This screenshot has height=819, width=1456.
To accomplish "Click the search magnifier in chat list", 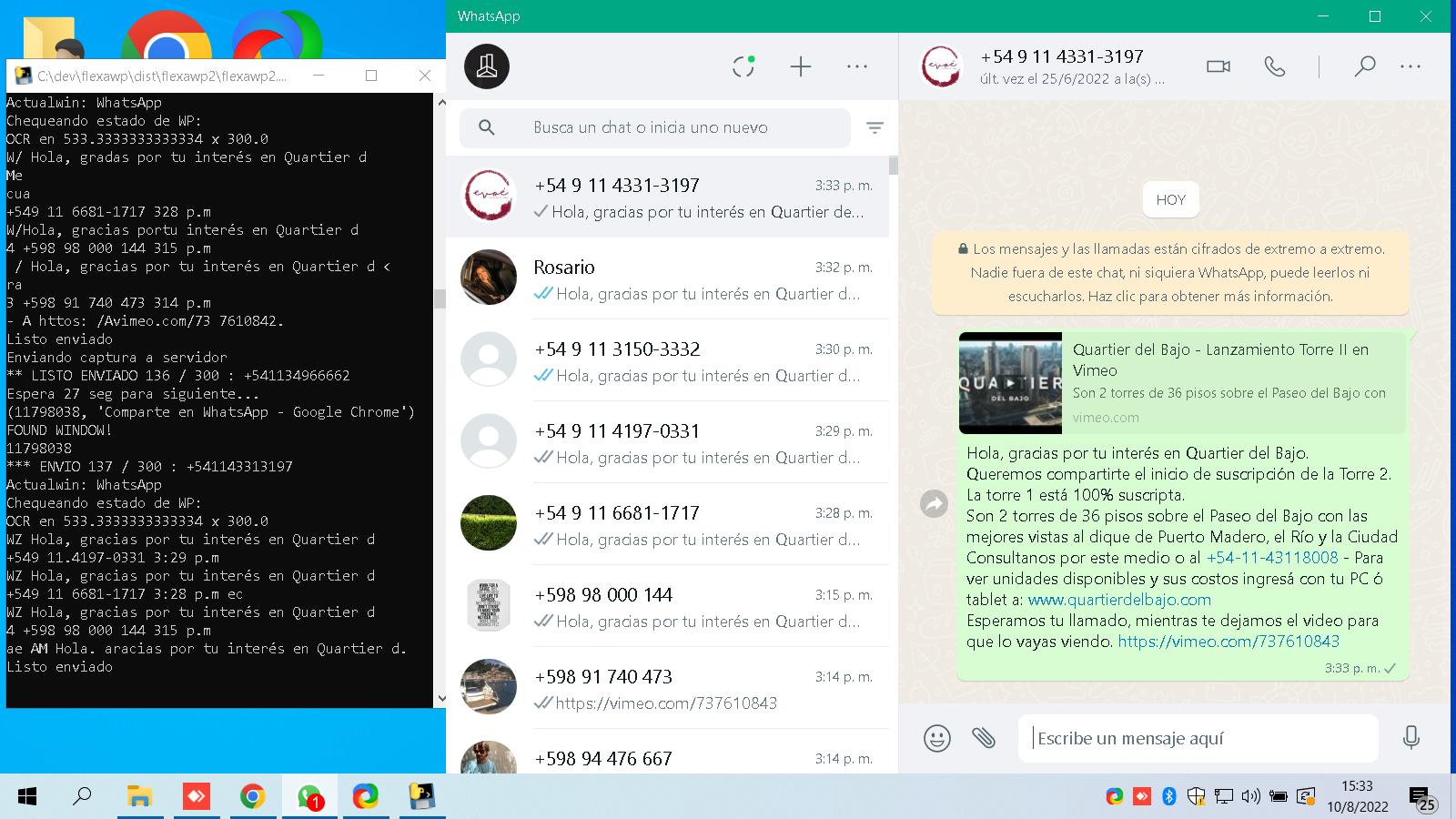I will click(487, 127).
